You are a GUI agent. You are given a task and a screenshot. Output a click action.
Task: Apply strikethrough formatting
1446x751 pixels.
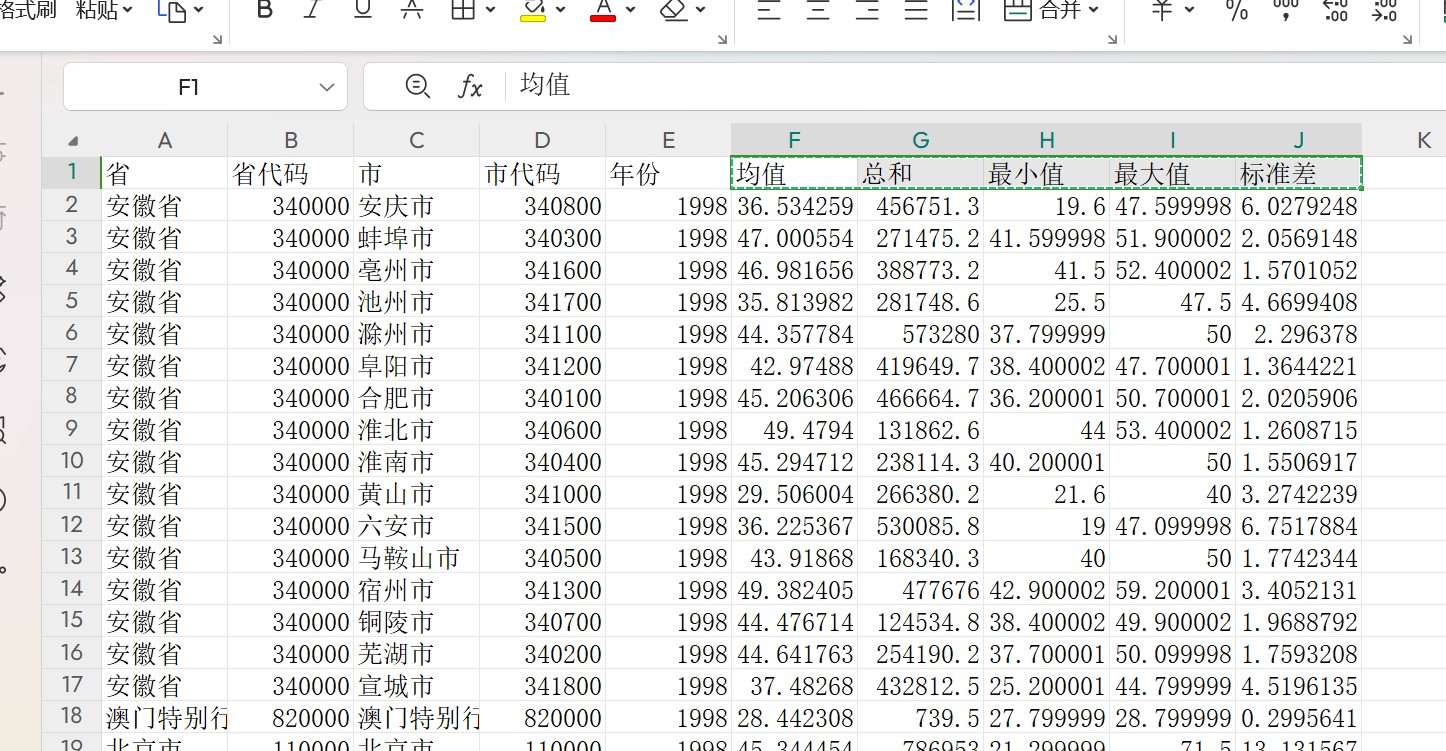pyautogui.click(x=412, y=10)
